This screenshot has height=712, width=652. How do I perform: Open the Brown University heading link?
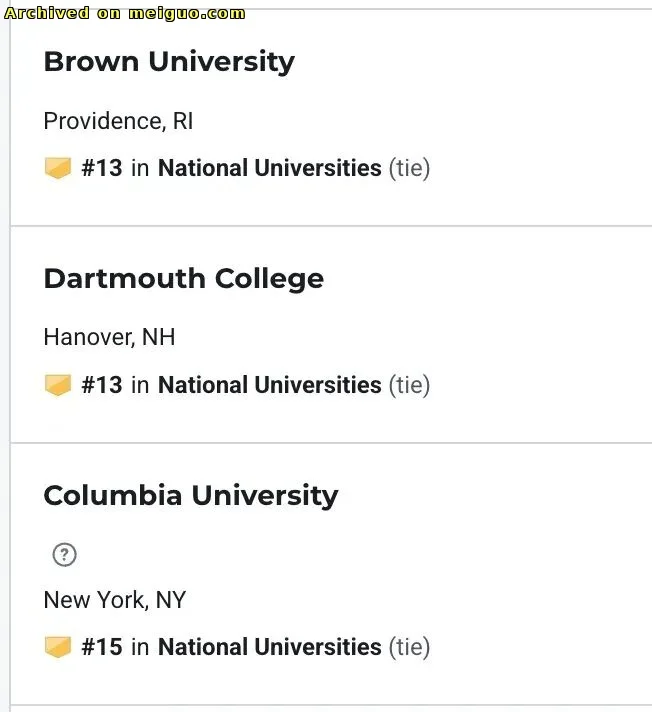169,62
